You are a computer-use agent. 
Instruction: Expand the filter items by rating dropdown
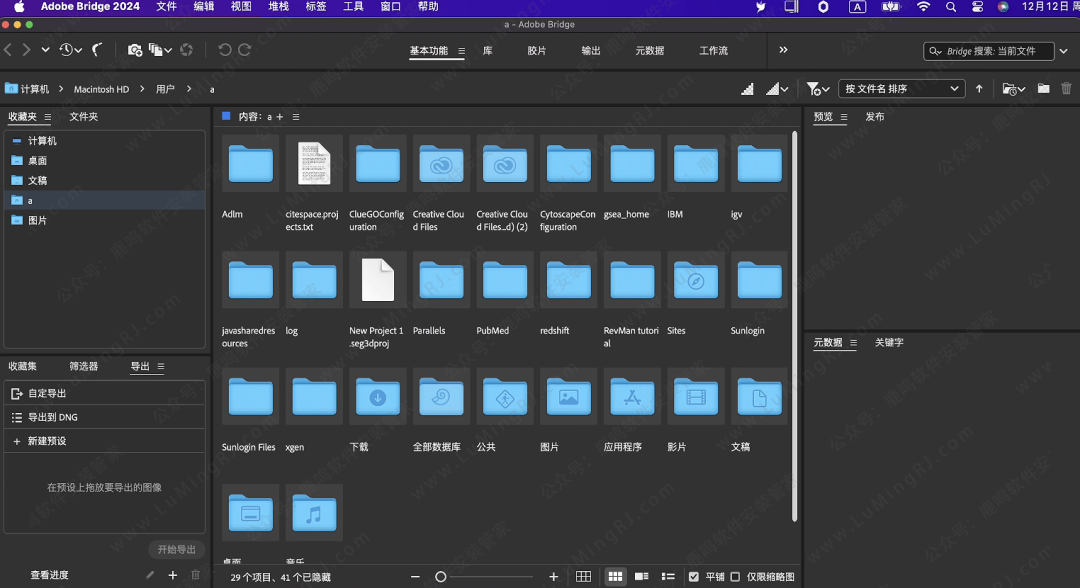point(817,89)
